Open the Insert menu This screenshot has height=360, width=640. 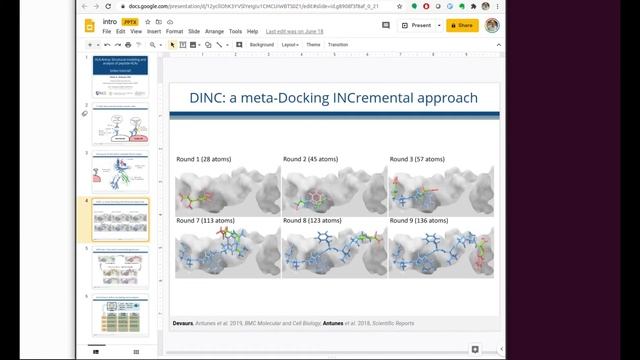tap(154, 31)
